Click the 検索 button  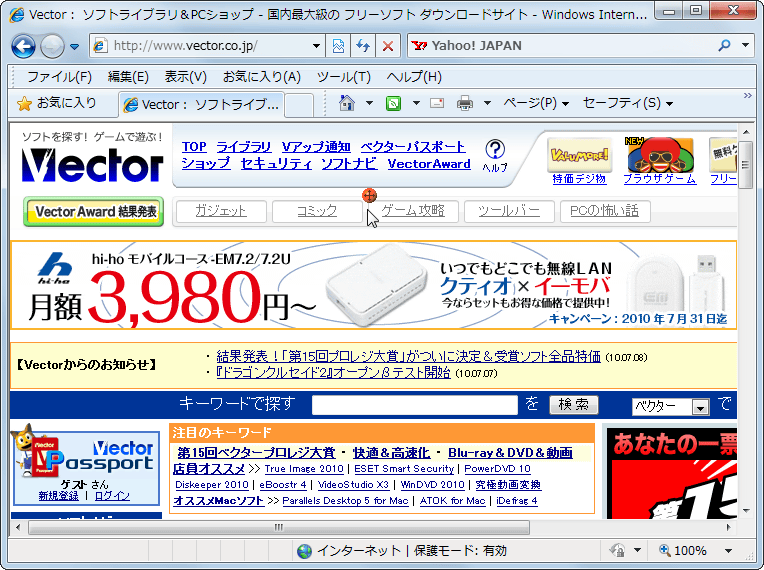(x=573, y=405)
